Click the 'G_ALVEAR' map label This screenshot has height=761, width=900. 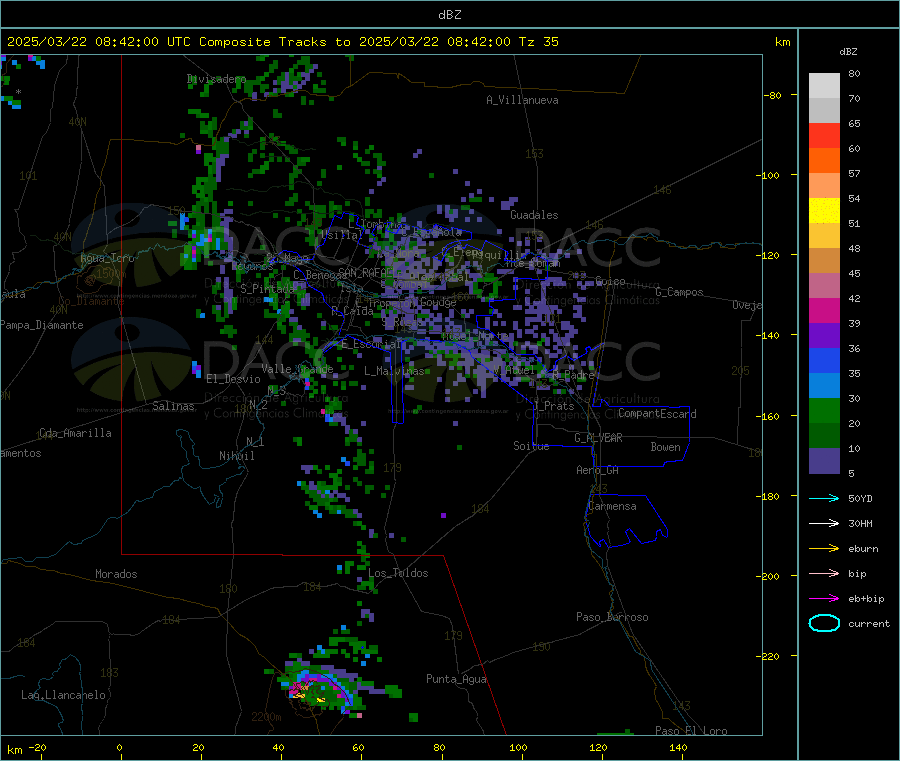click(x=598, y=438)
